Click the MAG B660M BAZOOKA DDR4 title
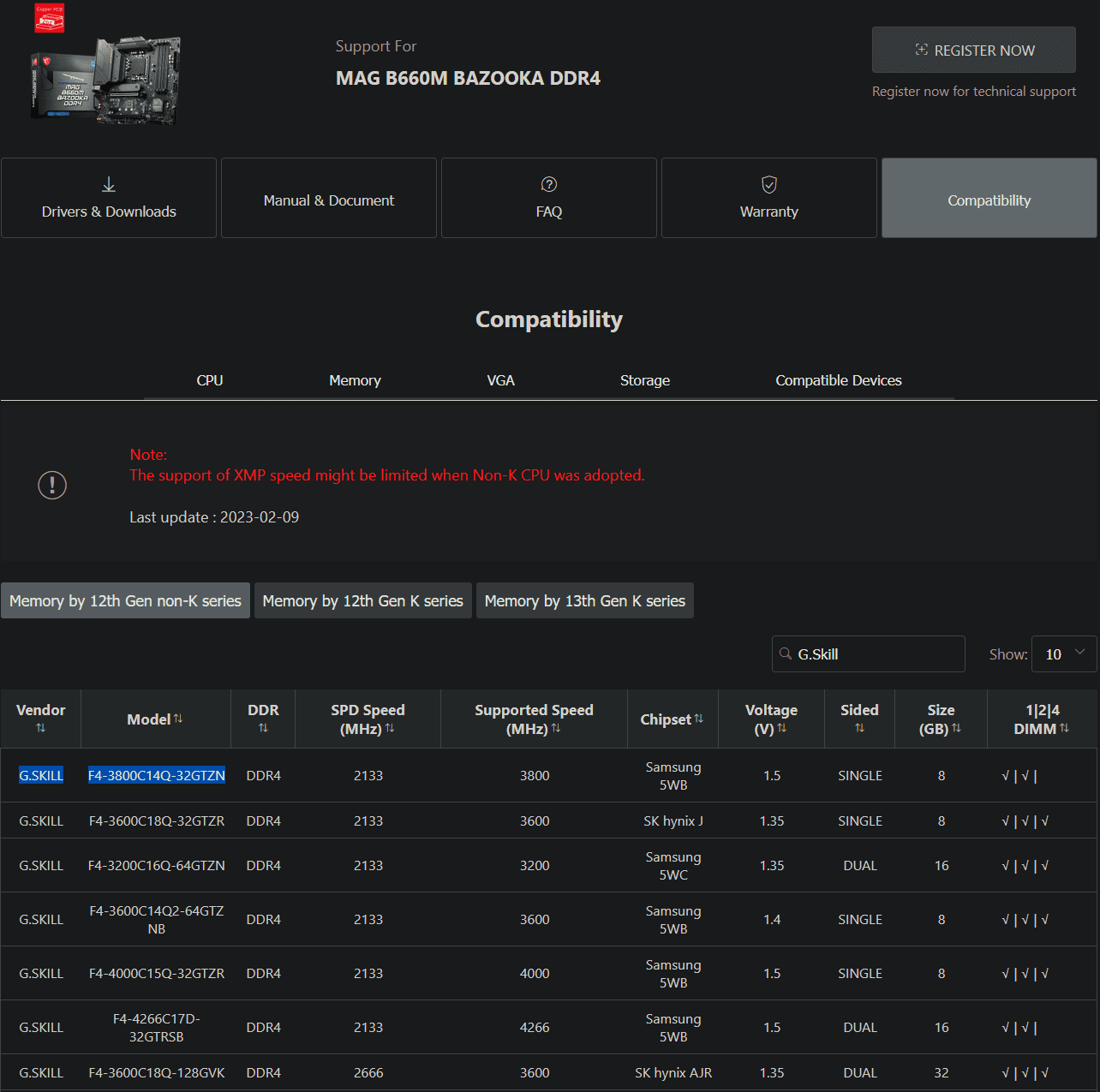1100x1092 pixels. point(468,78)
